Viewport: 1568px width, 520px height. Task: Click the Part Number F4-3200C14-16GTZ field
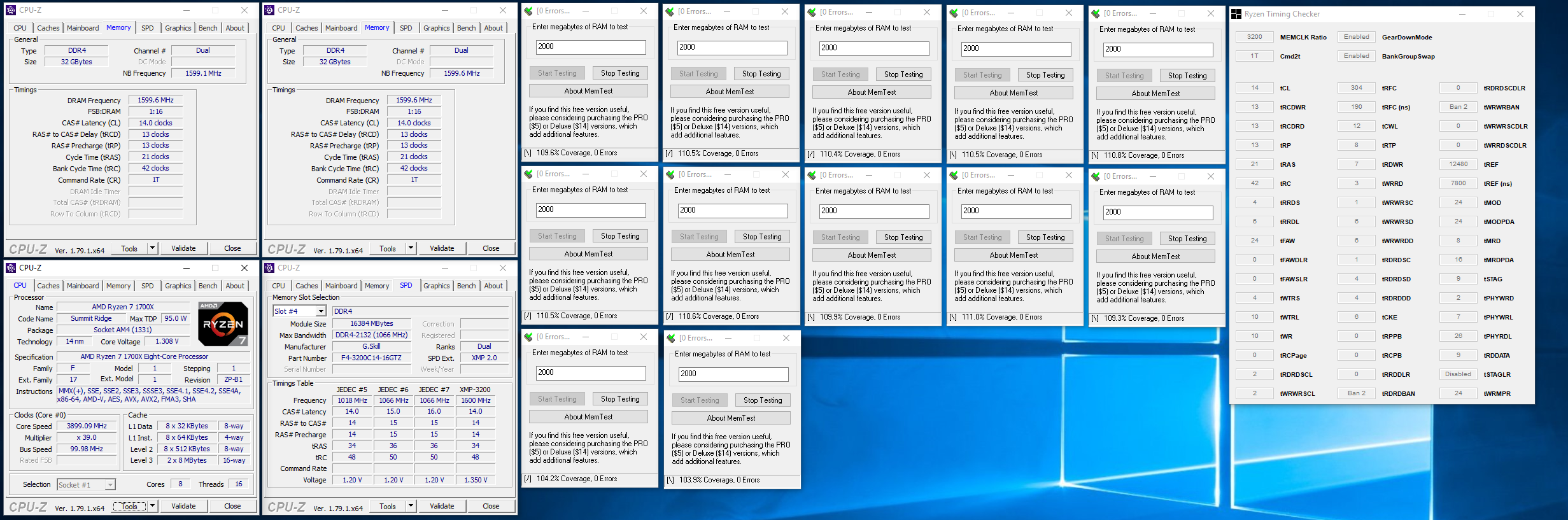click(371, 358)
